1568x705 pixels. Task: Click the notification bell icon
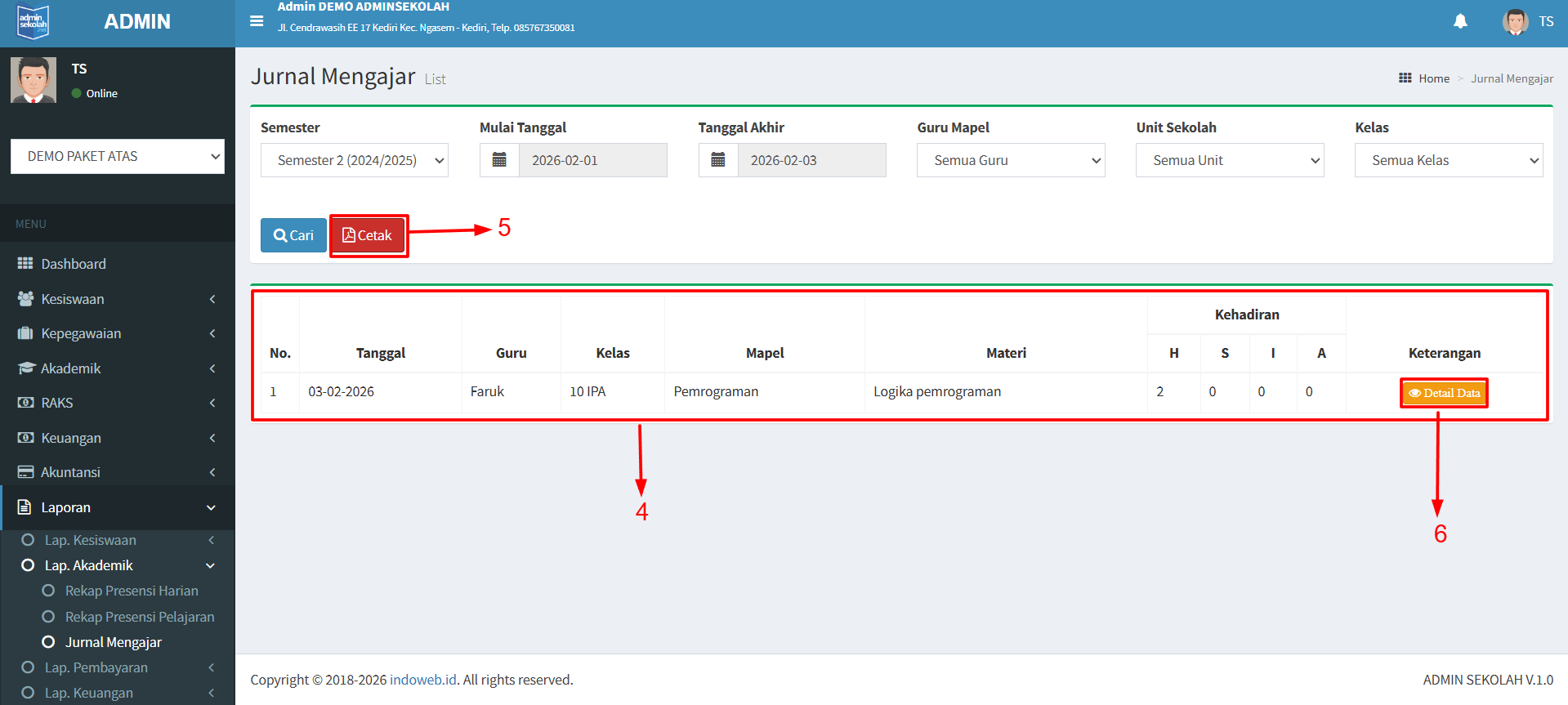click(1460, 21)
